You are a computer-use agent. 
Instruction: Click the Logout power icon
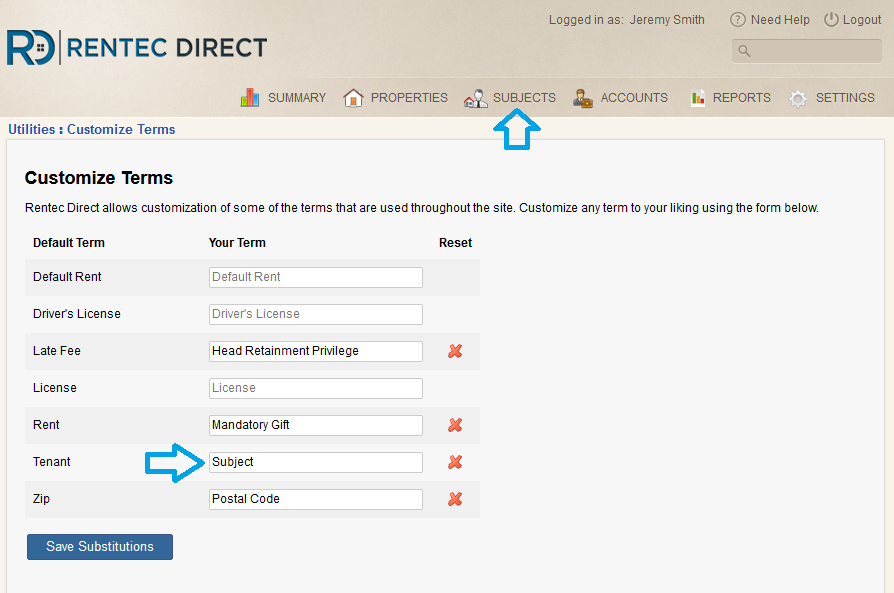click(831, 20)
